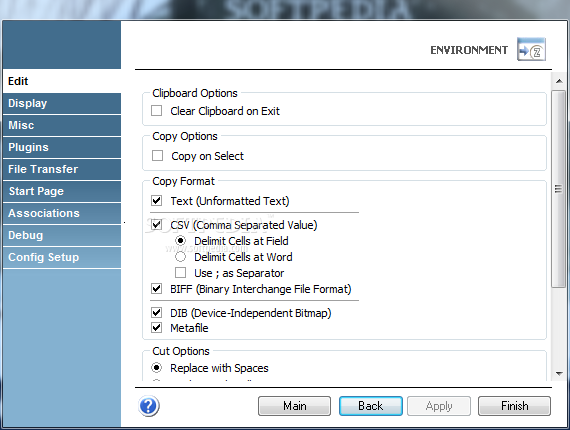Click the Finish button

click(x=514, y=406)
